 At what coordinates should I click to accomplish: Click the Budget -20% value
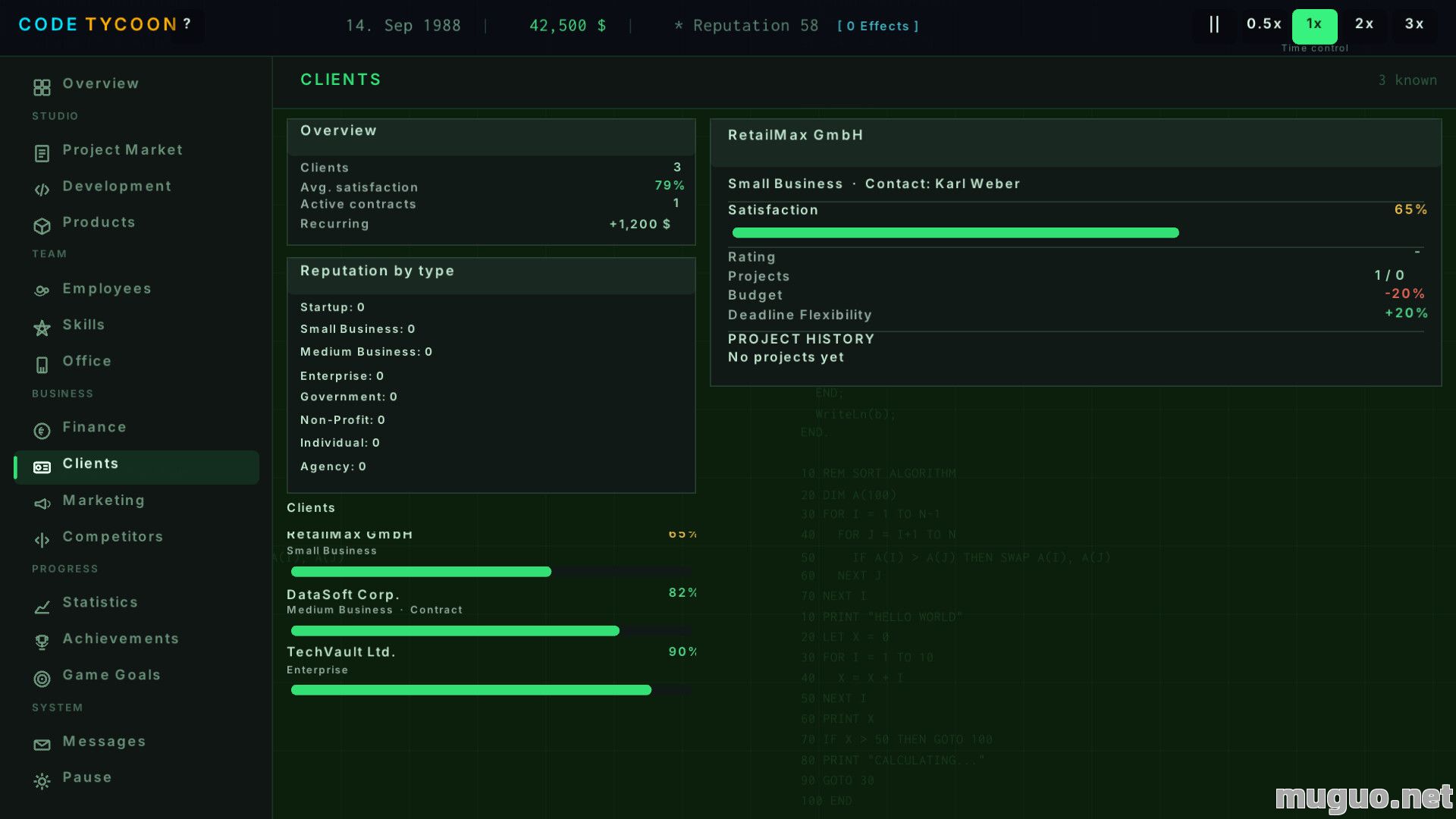(1405, 293)
